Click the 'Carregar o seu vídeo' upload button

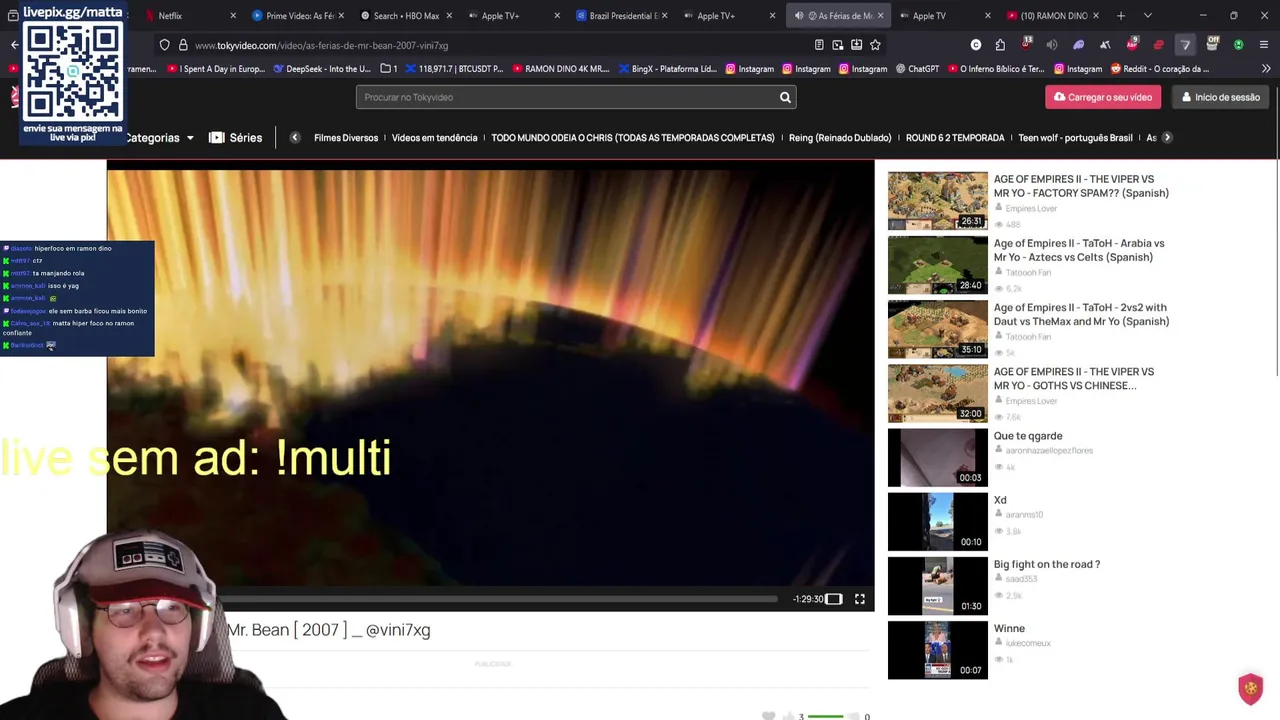click(x=1103, y=97)
